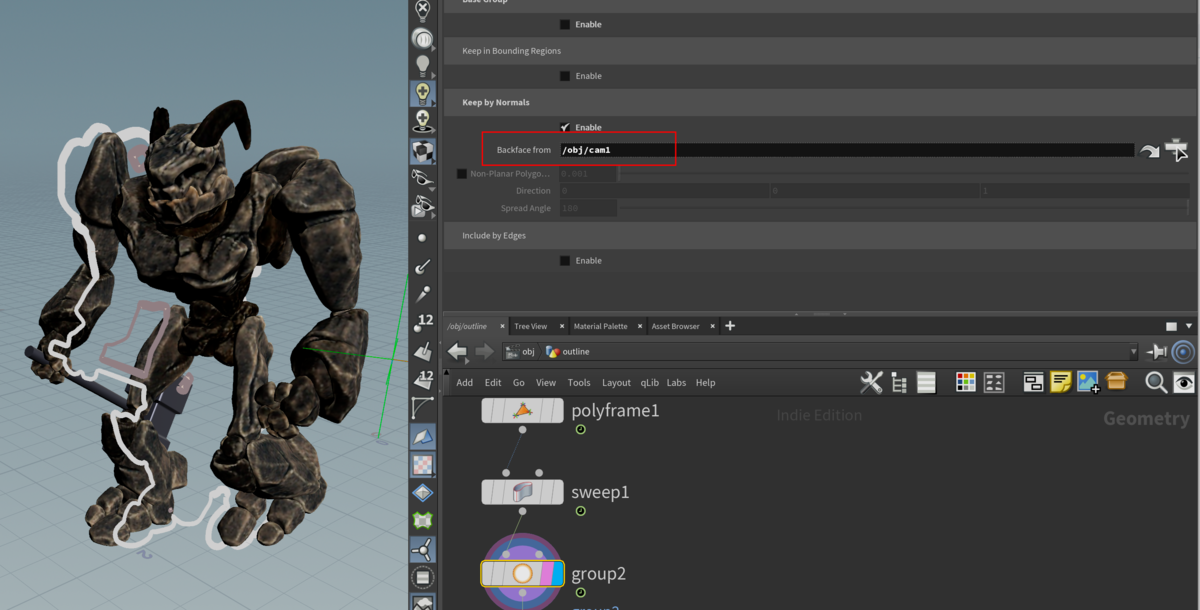Enable the Include by Edges checkbox
The height and width of the screenshot is (610, 1200).
[565, 260]
